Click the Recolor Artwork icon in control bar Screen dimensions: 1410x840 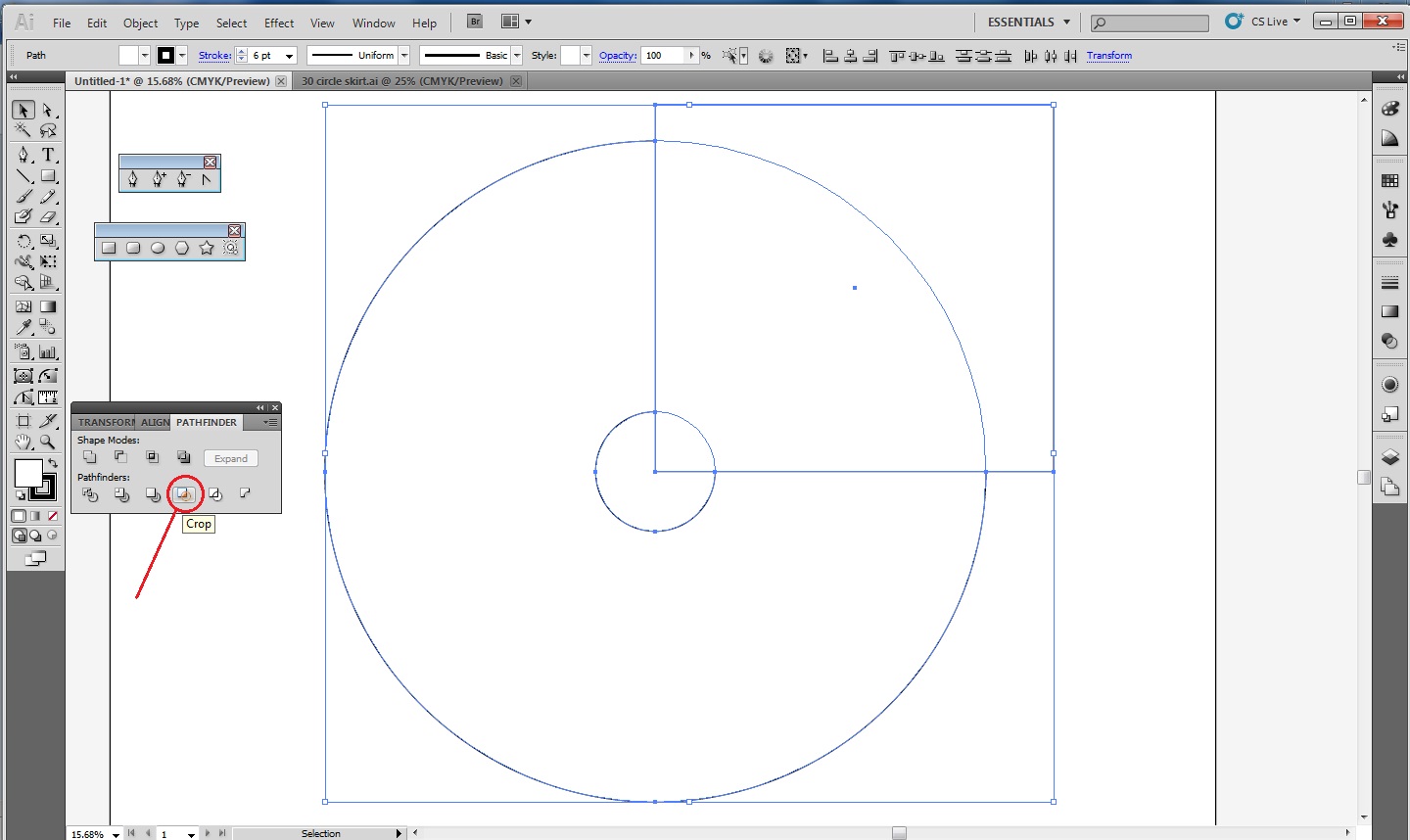[766, 56]
